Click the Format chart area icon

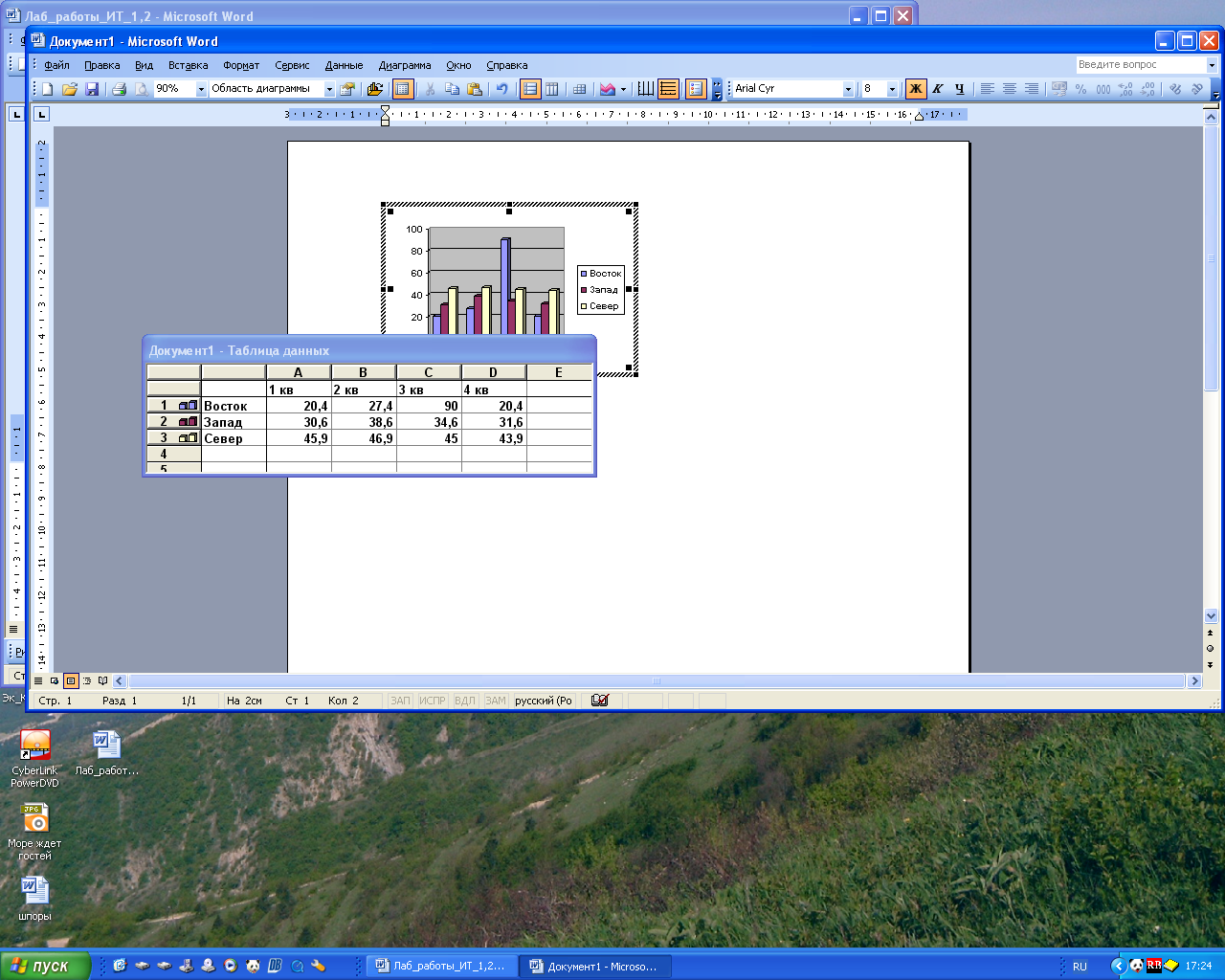tap(347, 89)
